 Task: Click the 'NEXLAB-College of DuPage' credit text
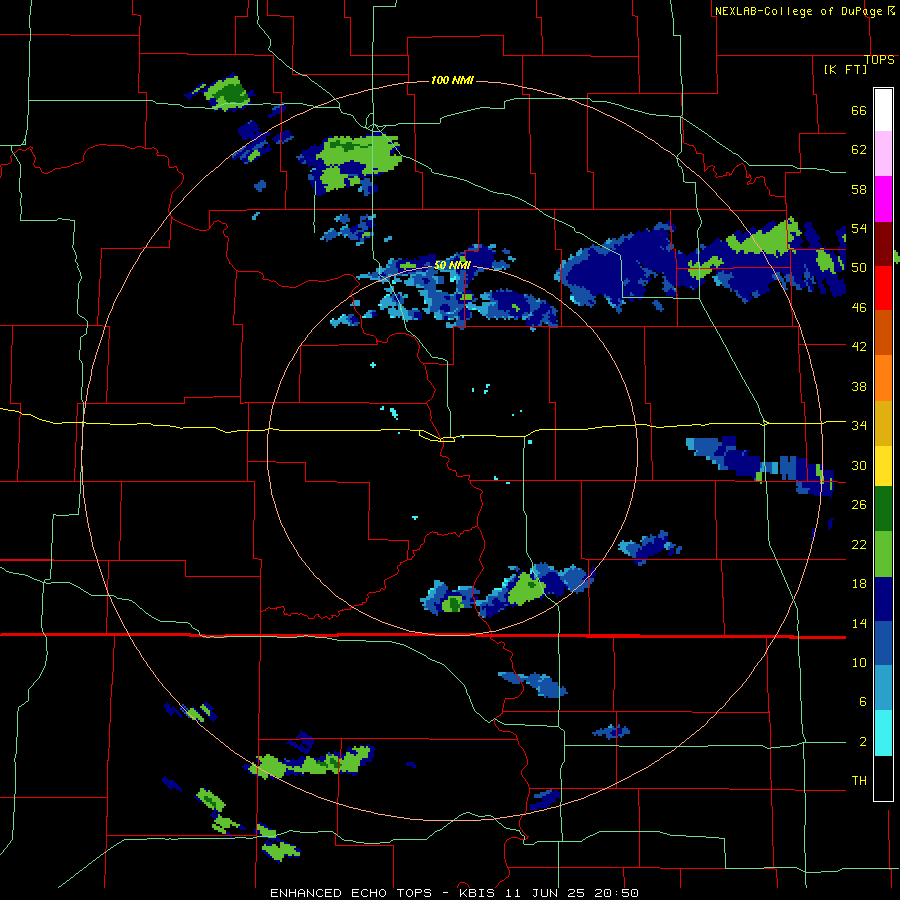pos(798,11)
